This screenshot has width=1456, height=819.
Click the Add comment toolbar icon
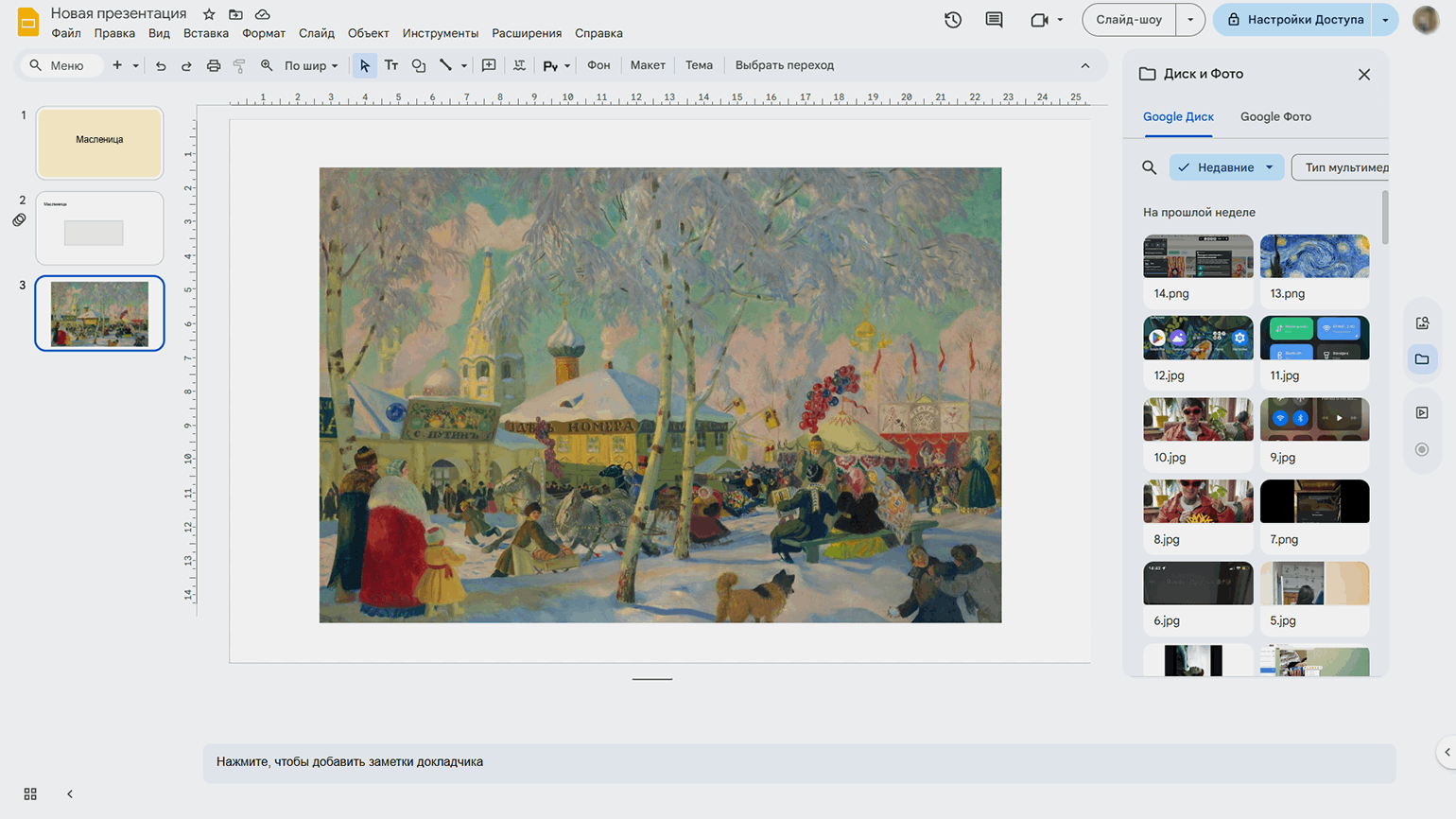pyautogui.click(x=489, y=65)
